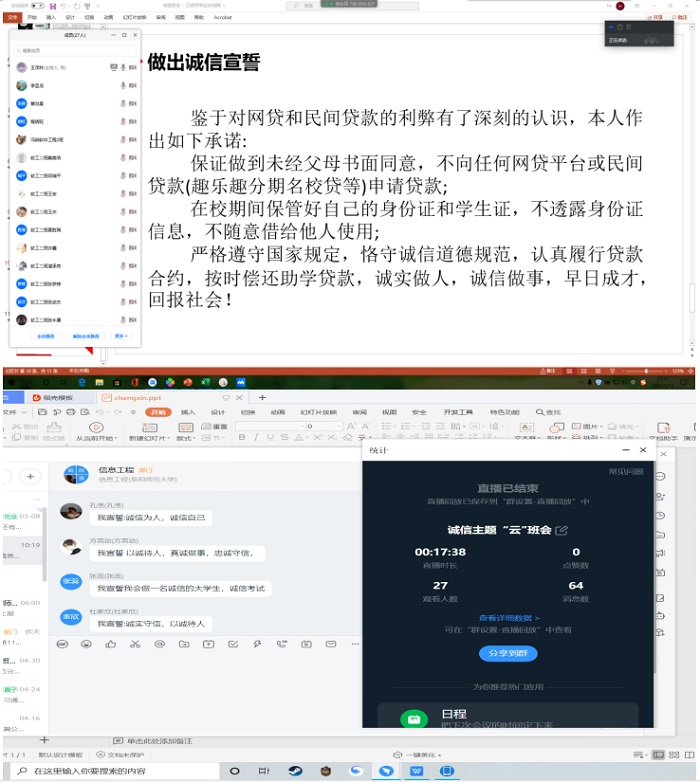Click the edit icon beside the live title
The image size is (700, 782).
click(561, 530)
